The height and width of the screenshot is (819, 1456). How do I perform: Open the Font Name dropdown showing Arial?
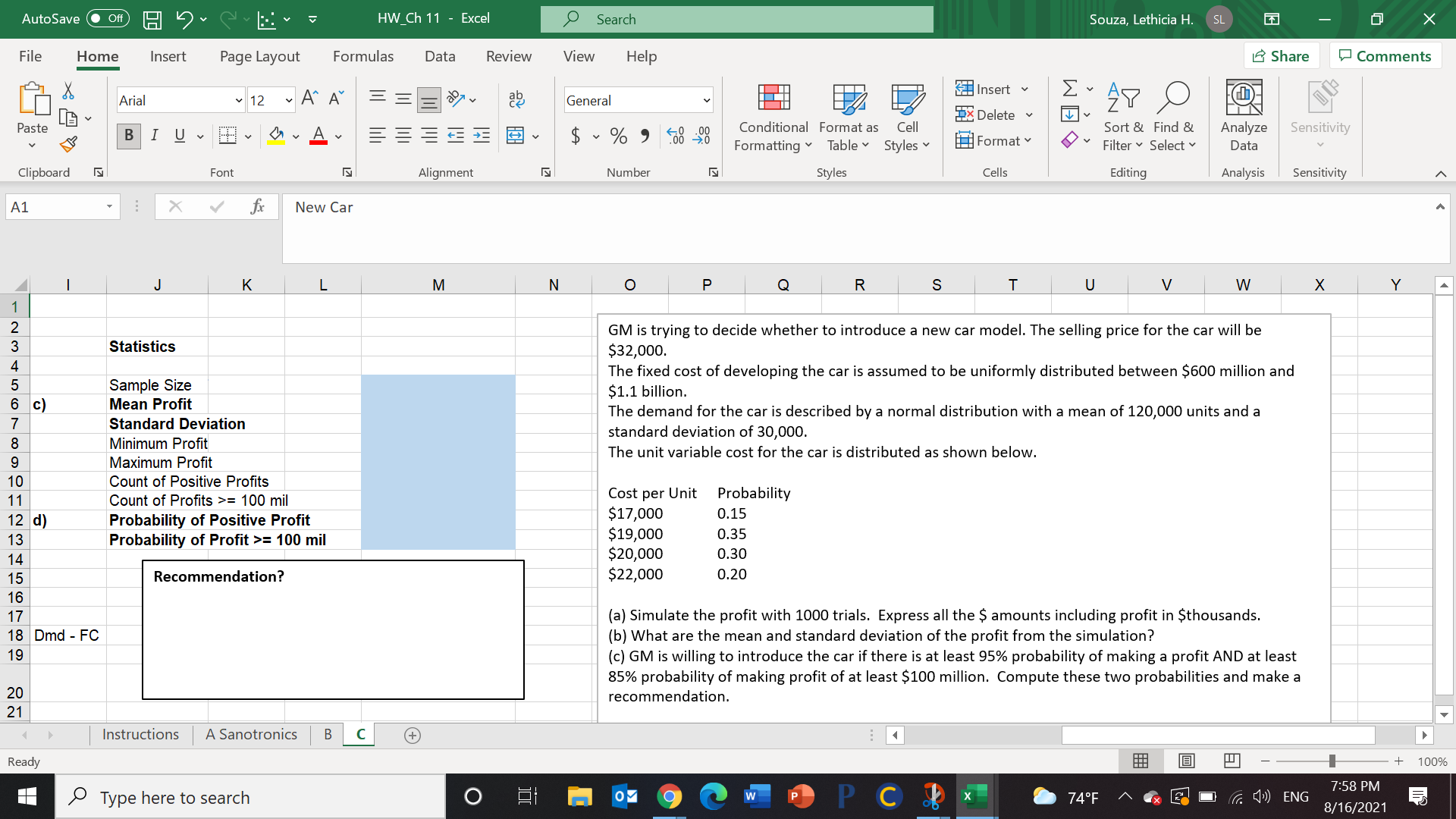coord(180,99)
